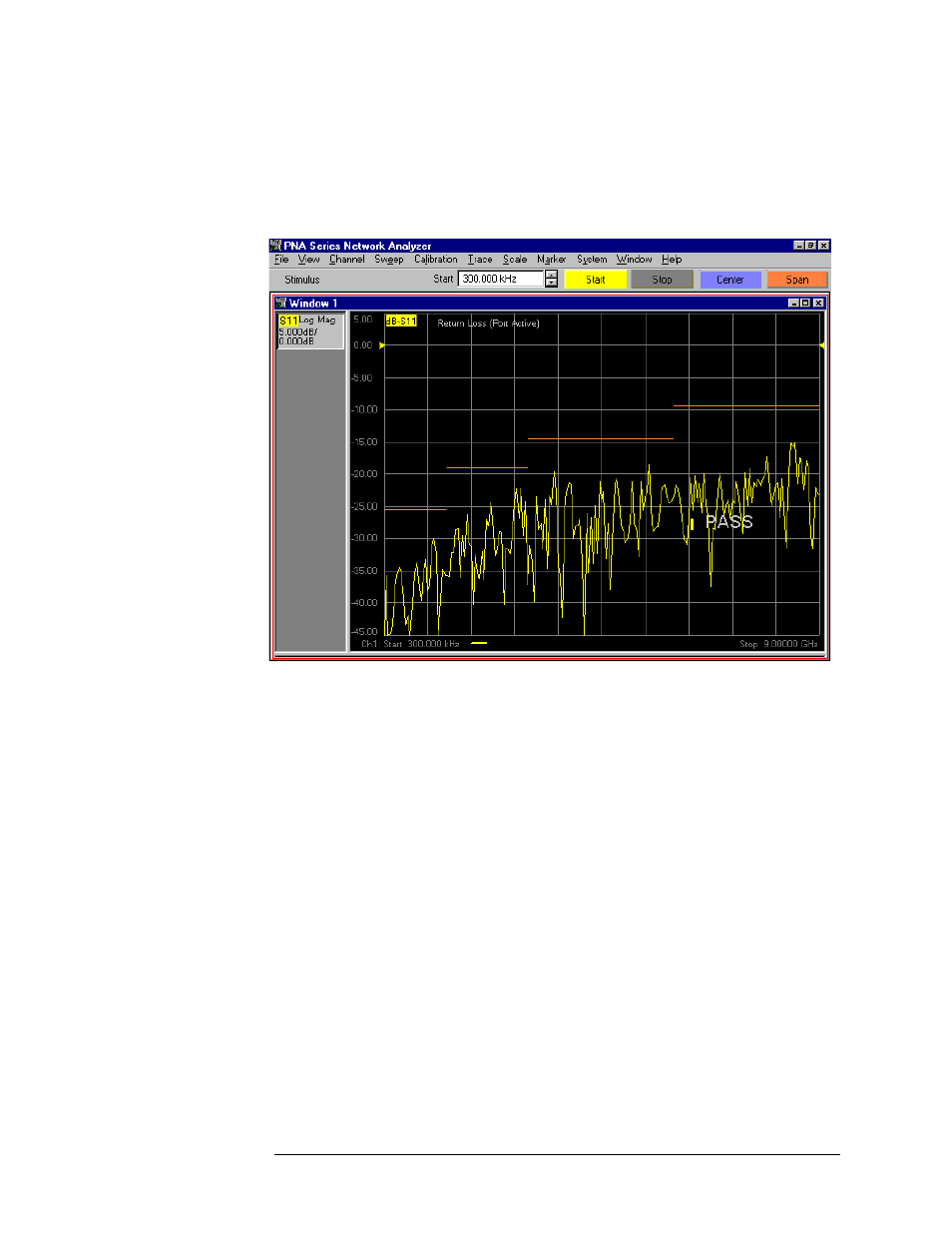
Task: Click the blue Center stimulus button
Action: [x=730, y=280]
